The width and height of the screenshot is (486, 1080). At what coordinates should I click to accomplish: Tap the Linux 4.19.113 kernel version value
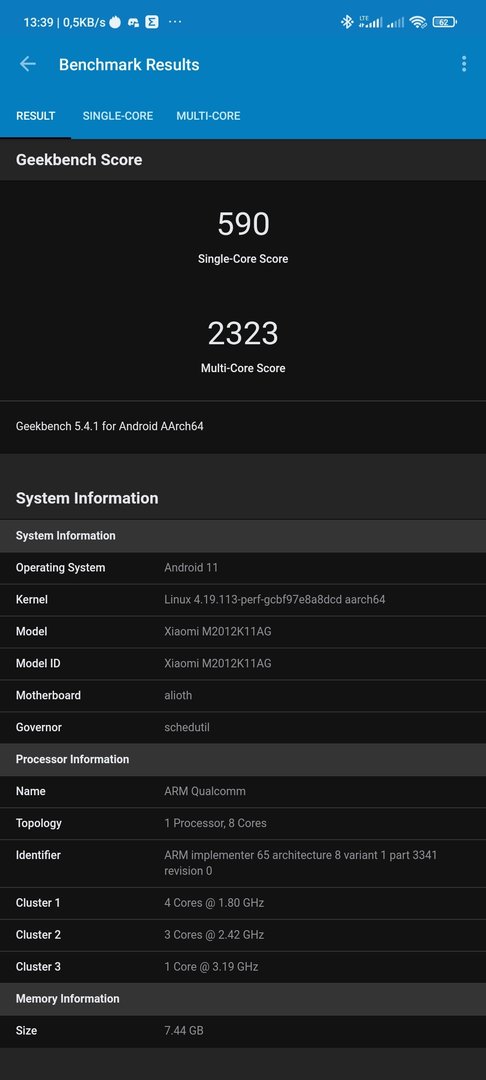tap(275, 600)
